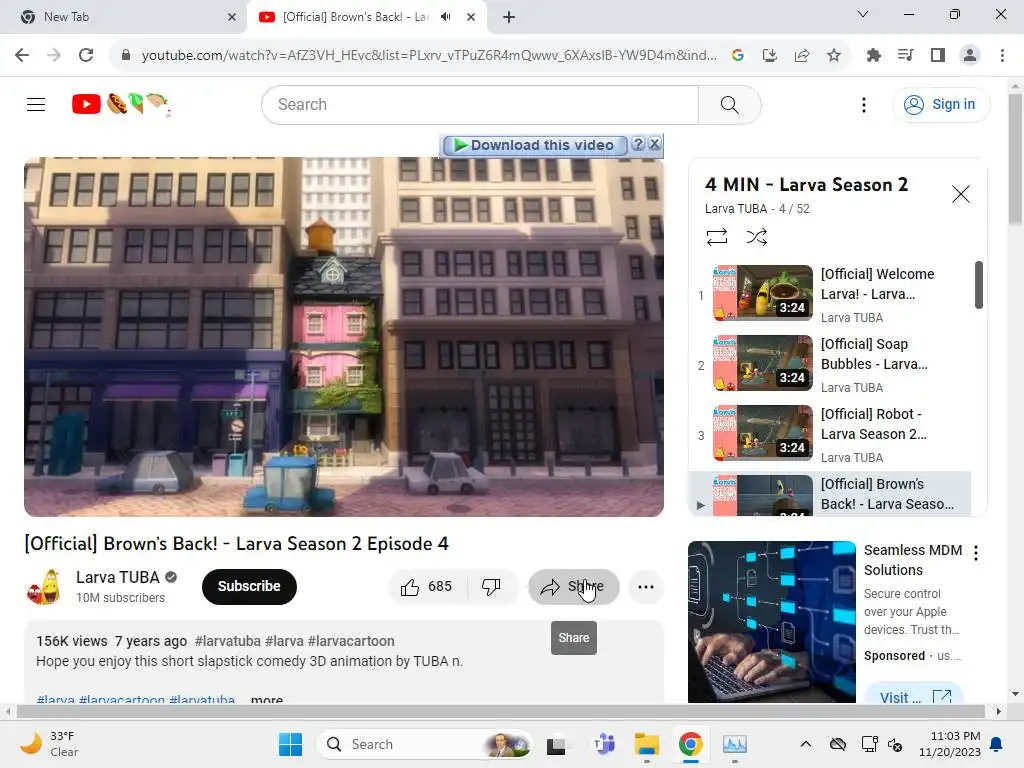1024x768 pixels.
Task: Open the clock showing 11:03 PM
Action: [950, 744]
